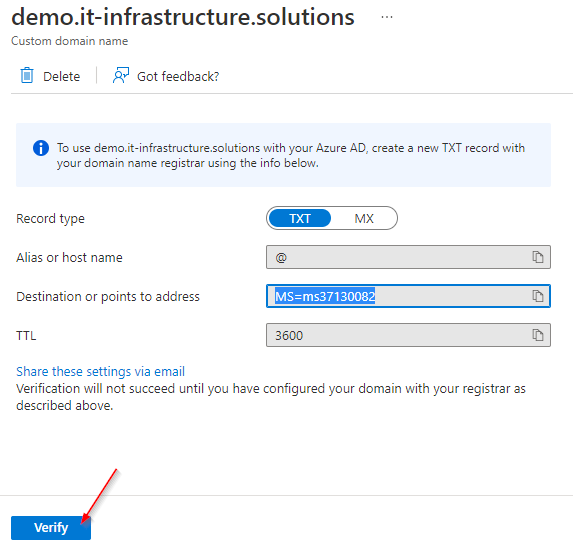
Task: Click the Destination or points to address label
Action: tap(108, 296)
